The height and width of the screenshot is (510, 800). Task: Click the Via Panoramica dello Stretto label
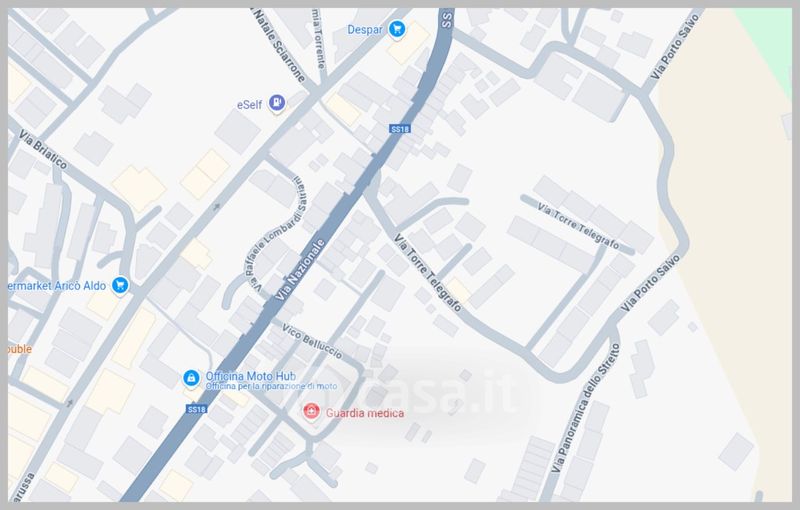[x=586, y=408]
